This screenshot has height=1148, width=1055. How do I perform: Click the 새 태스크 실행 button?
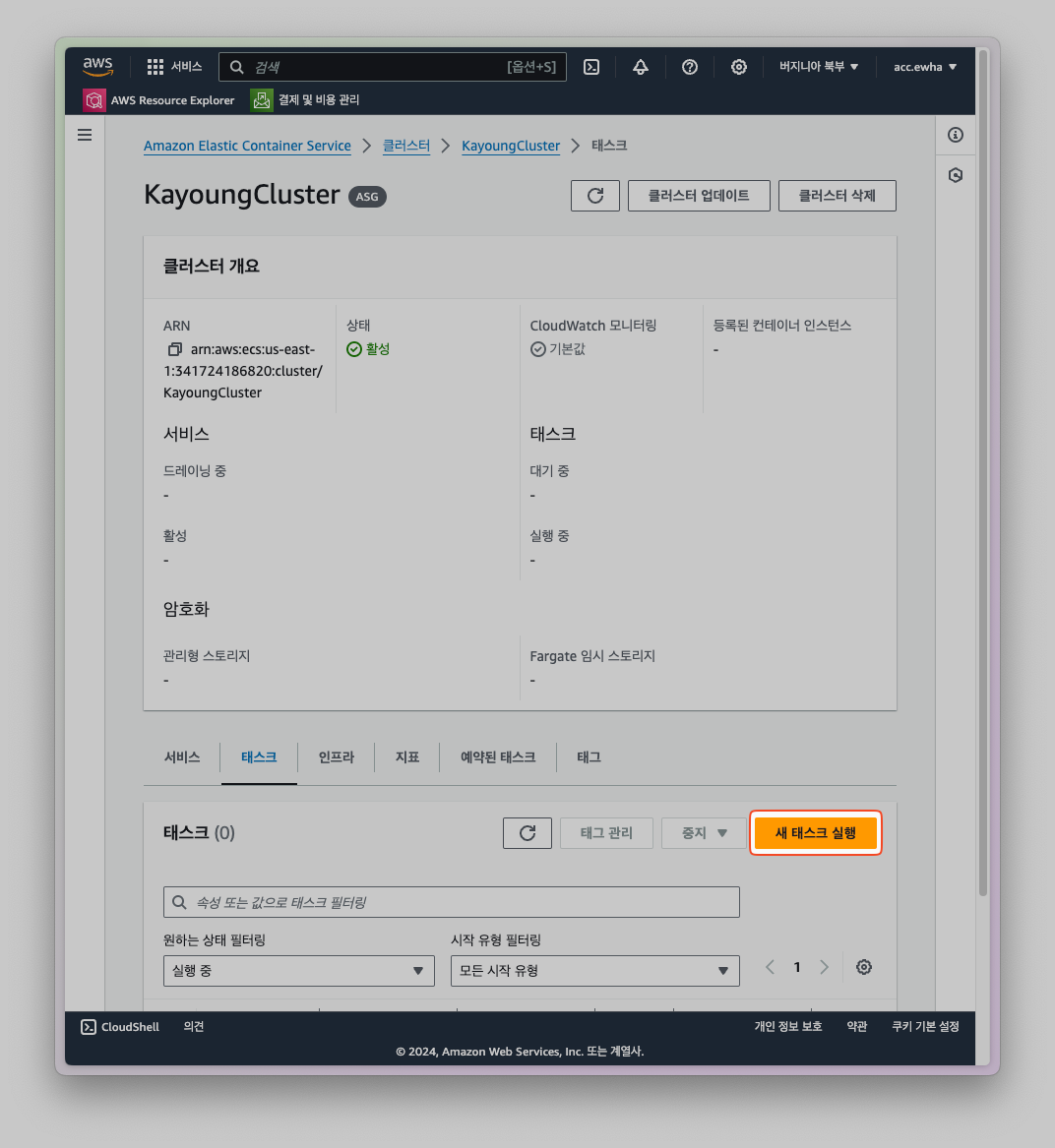[815, 833]
